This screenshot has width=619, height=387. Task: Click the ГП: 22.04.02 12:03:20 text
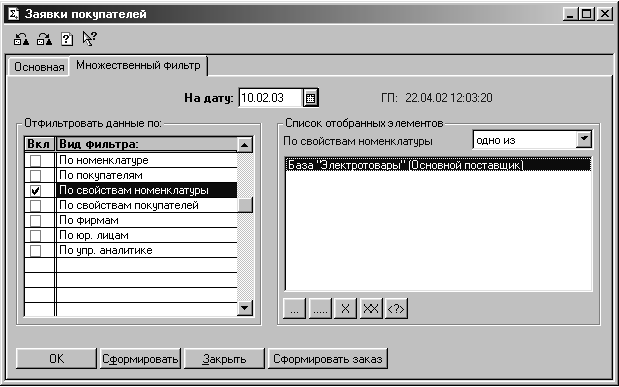pyautogui.click(x=437, y=98)
